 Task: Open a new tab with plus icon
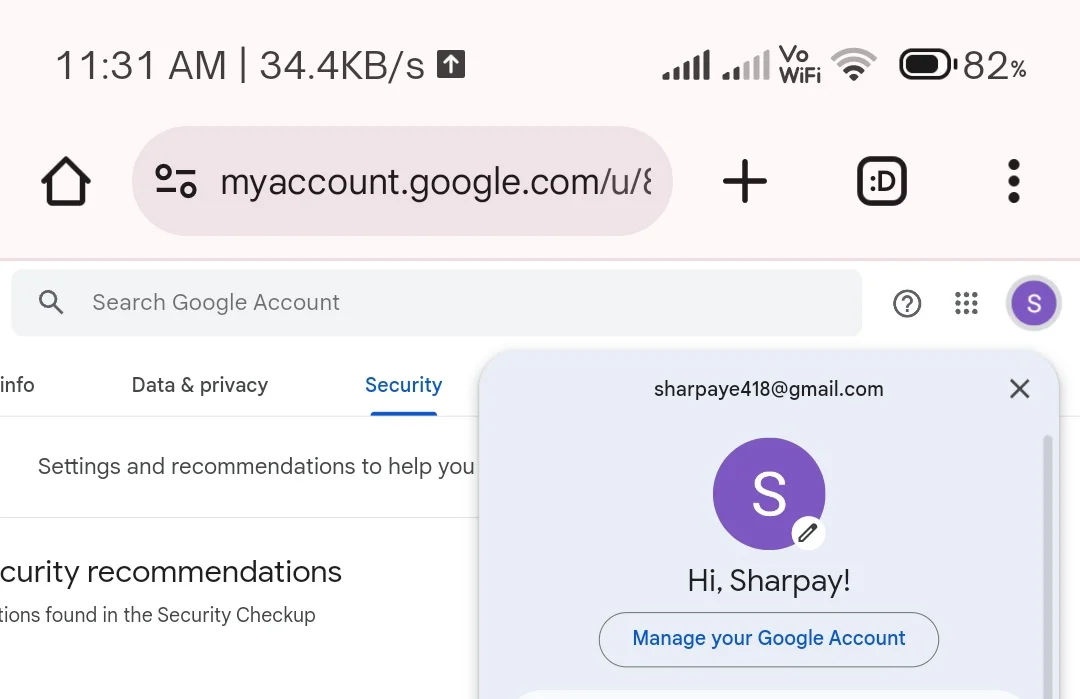tap(745, 181)
